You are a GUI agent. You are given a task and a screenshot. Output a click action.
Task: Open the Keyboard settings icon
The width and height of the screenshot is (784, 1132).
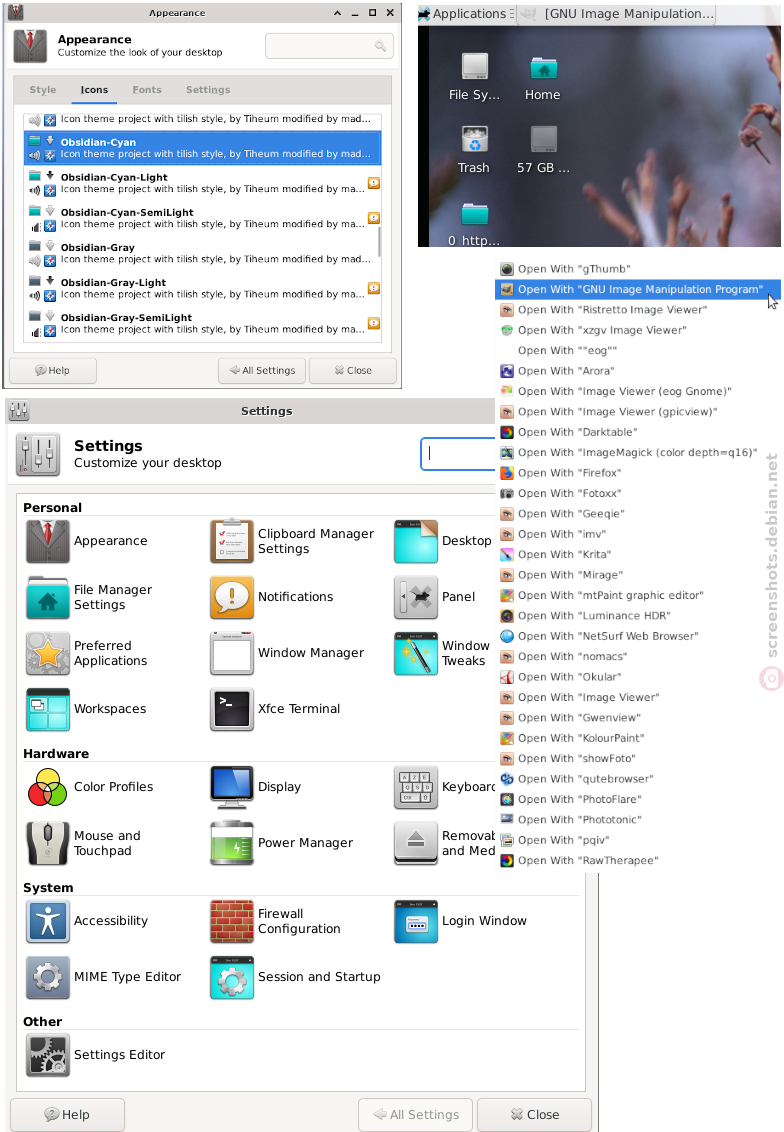[416, 787]
